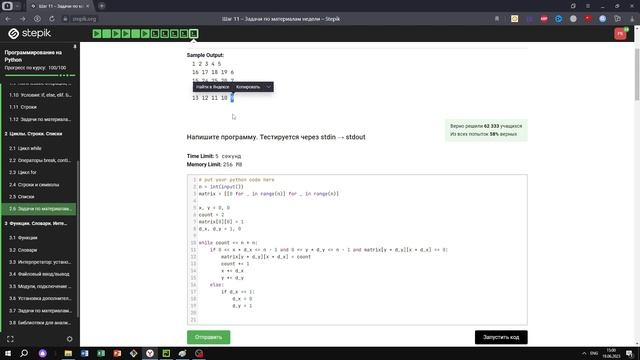Select highlighted lesson 2.6 Задачи
Image resolution: width=640 pixels, height=360 pixels.
(x=39, y=209)
